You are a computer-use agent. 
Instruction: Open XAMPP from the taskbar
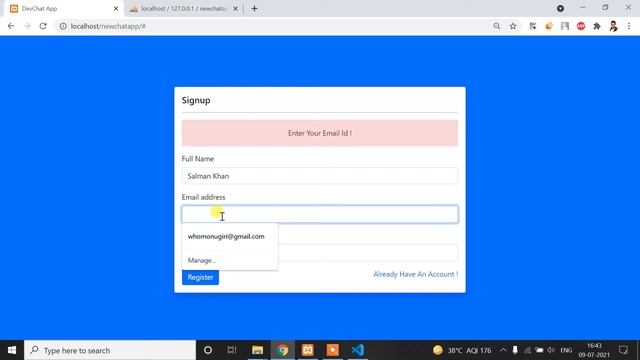point(307,350)
